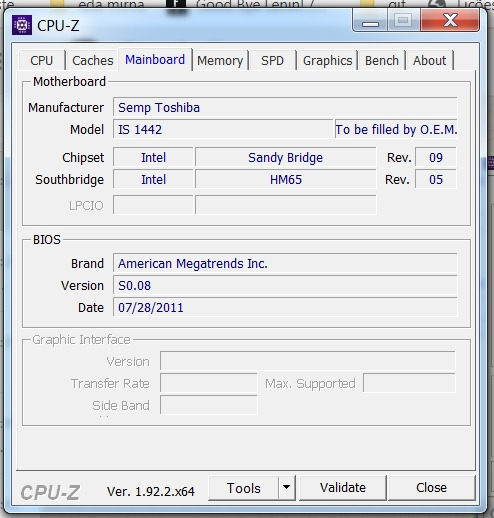
Task: Click the Close button at bottom
Action: 432,488
